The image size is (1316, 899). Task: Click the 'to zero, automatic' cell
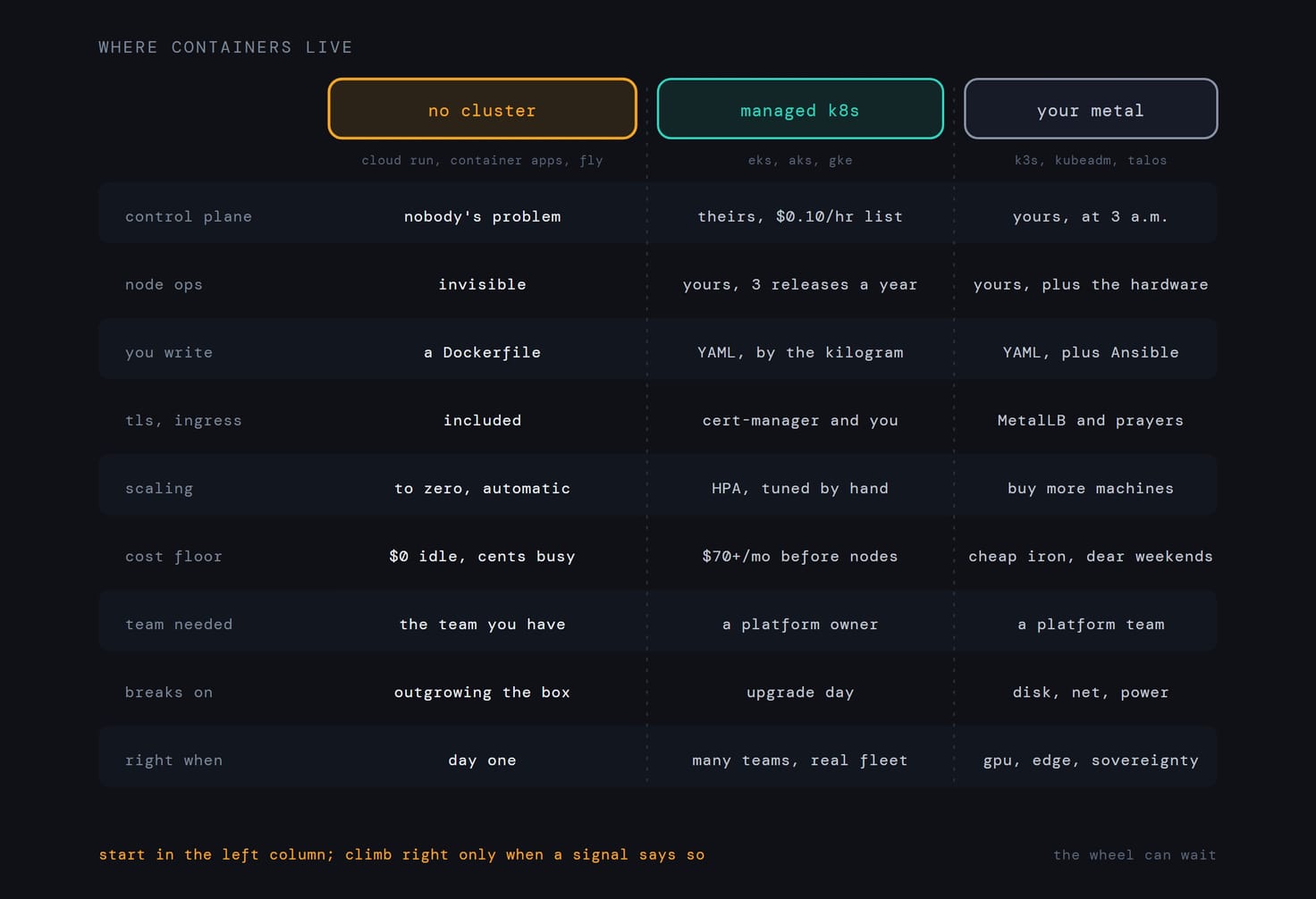pyautogui.click(x=483, y=488)
